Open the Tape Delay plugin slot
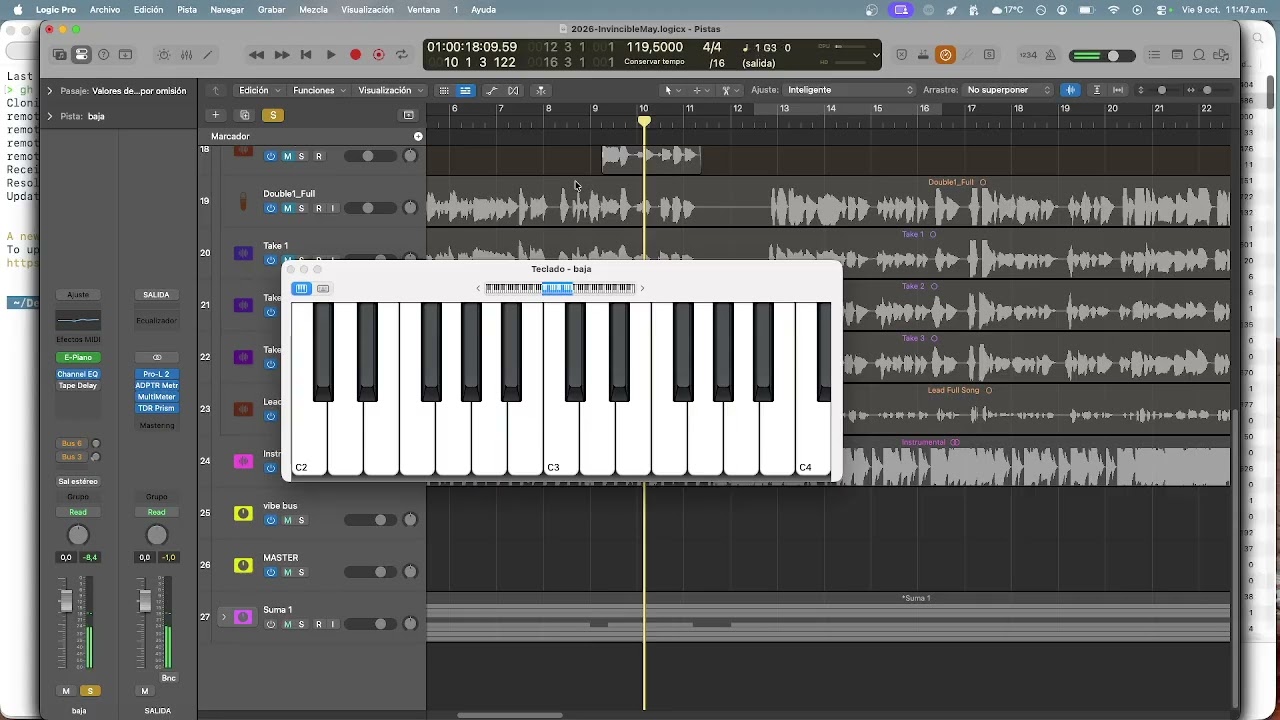1280x720 pixels. click(x=78, y=386)
